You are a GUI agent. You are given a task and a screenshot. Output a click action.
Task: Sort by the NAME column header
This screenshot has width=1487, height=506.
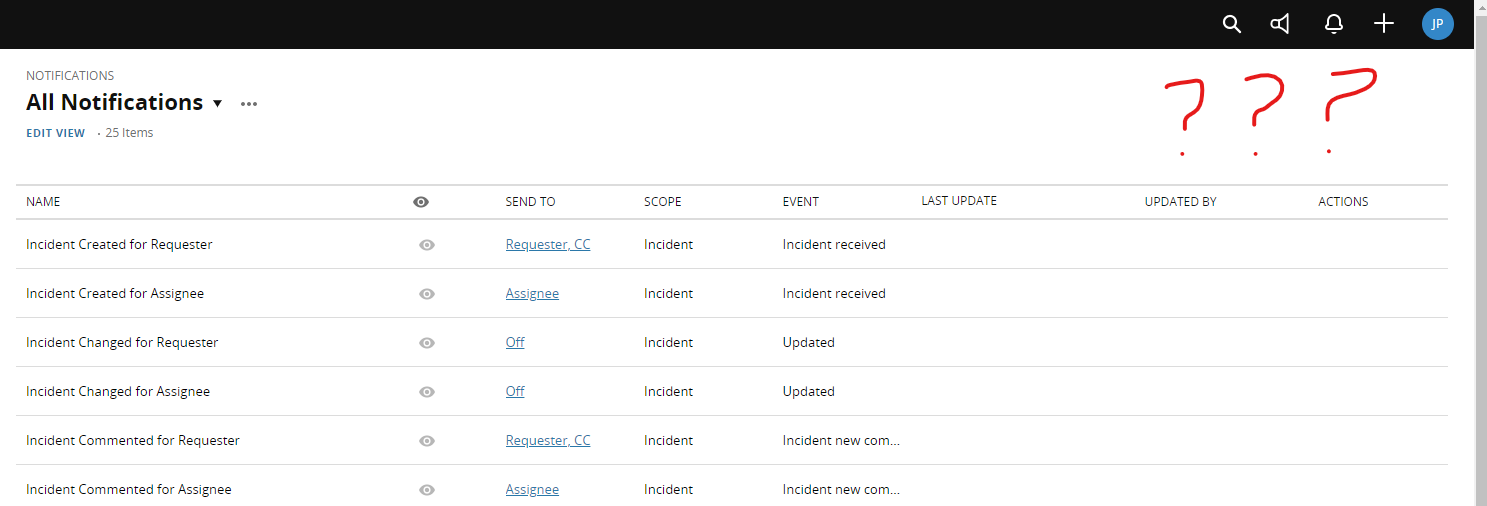click(x=43, y=202)
